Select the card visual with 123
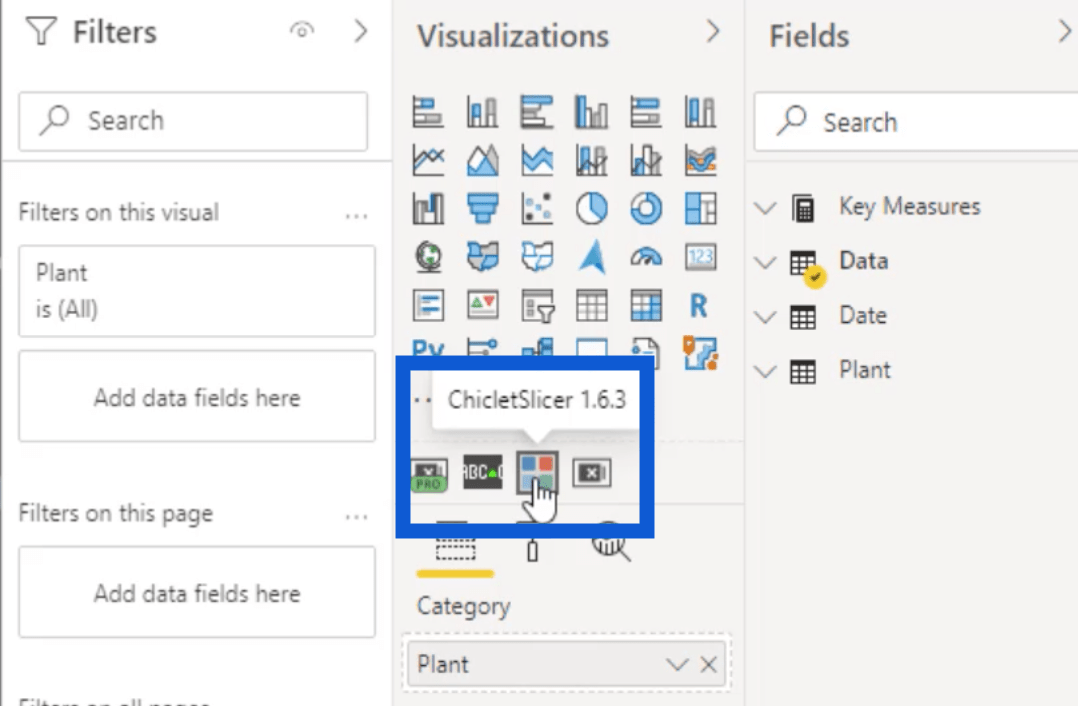The height and width of the screenshot is (706, 1078). [700, 257]
